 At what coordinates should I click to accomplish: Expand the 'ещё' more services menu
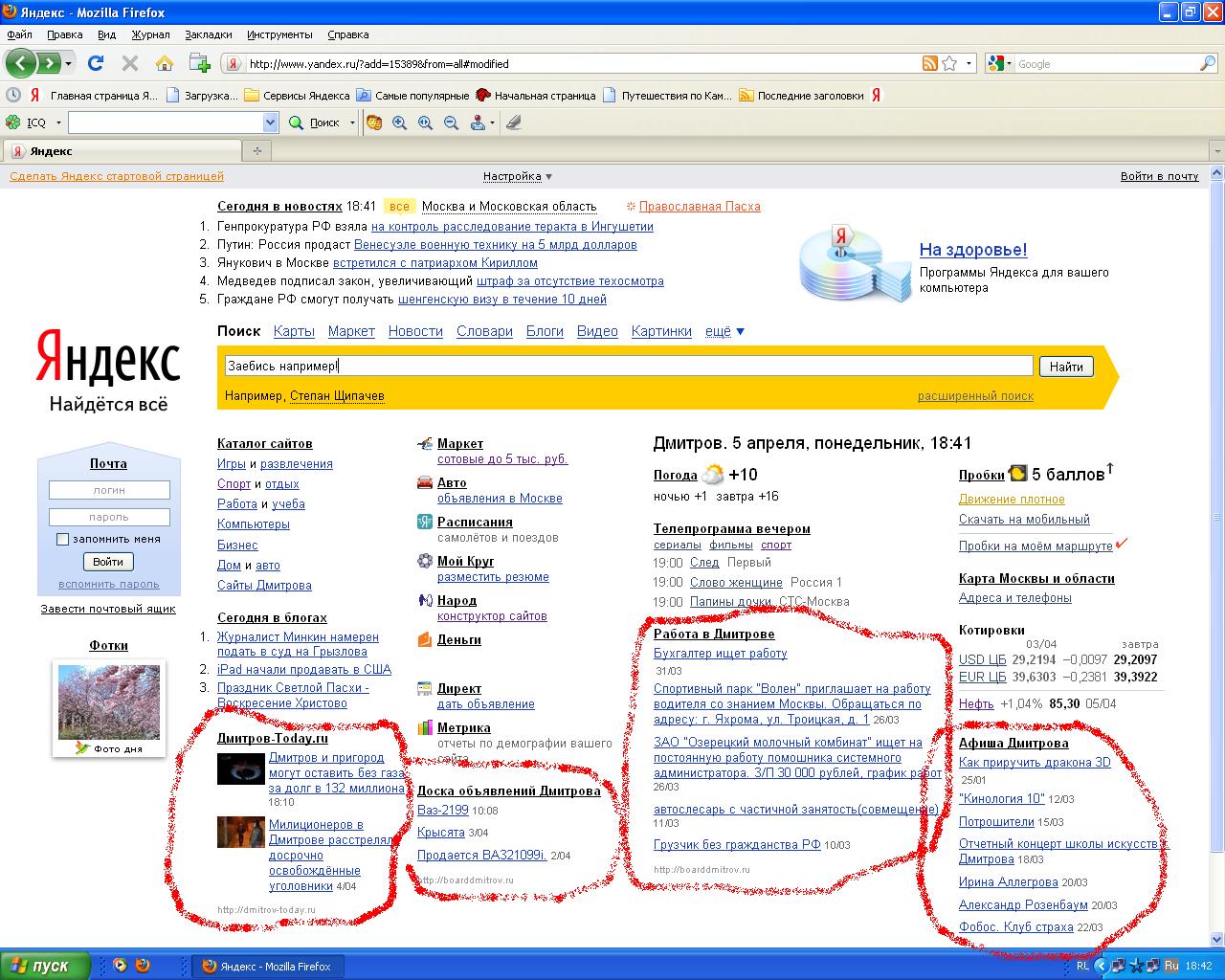pos(724,331)
